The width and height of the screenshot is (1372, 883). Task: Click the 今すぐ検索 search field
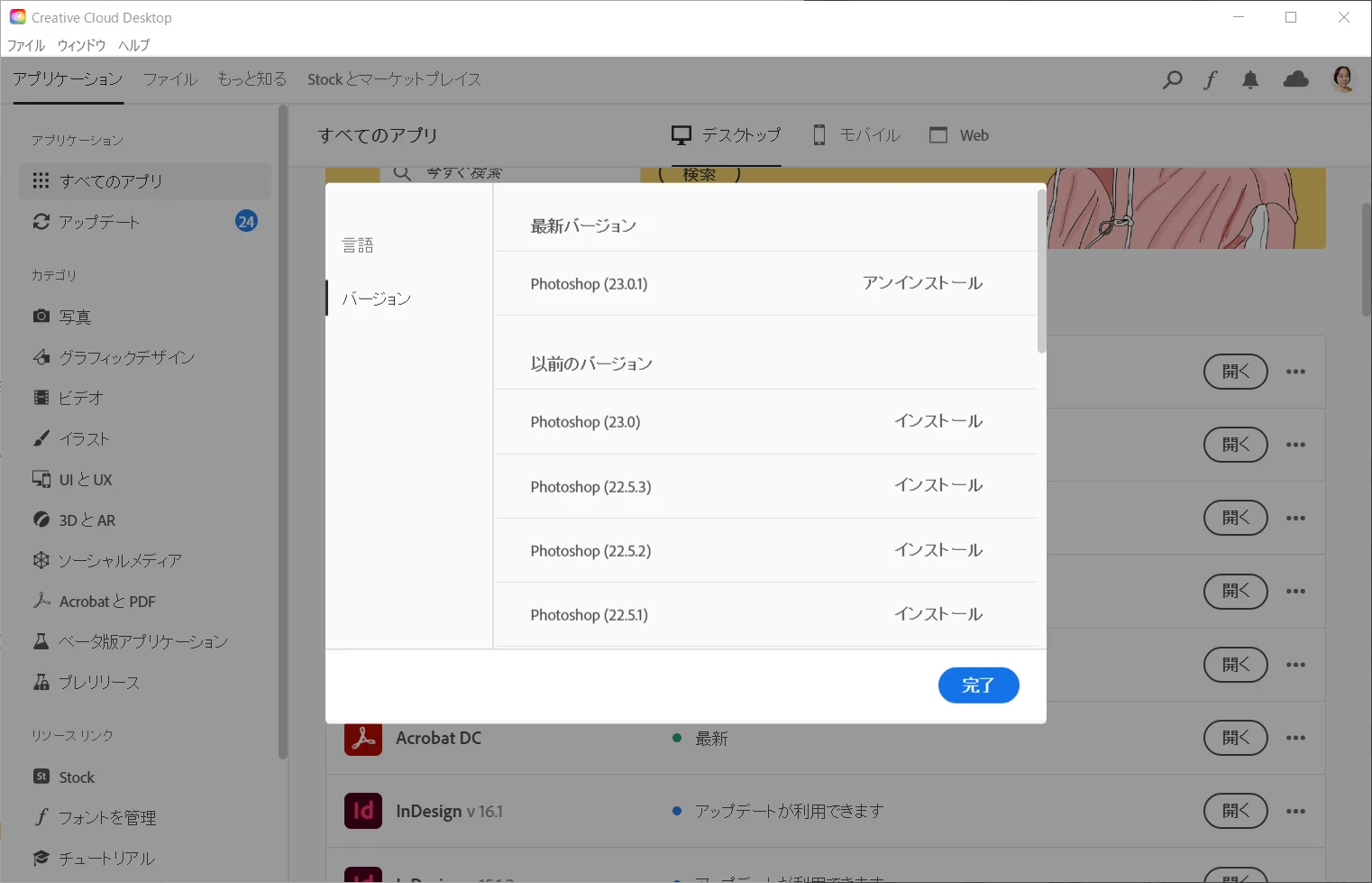pyautogui.click(x=509, y=174)
